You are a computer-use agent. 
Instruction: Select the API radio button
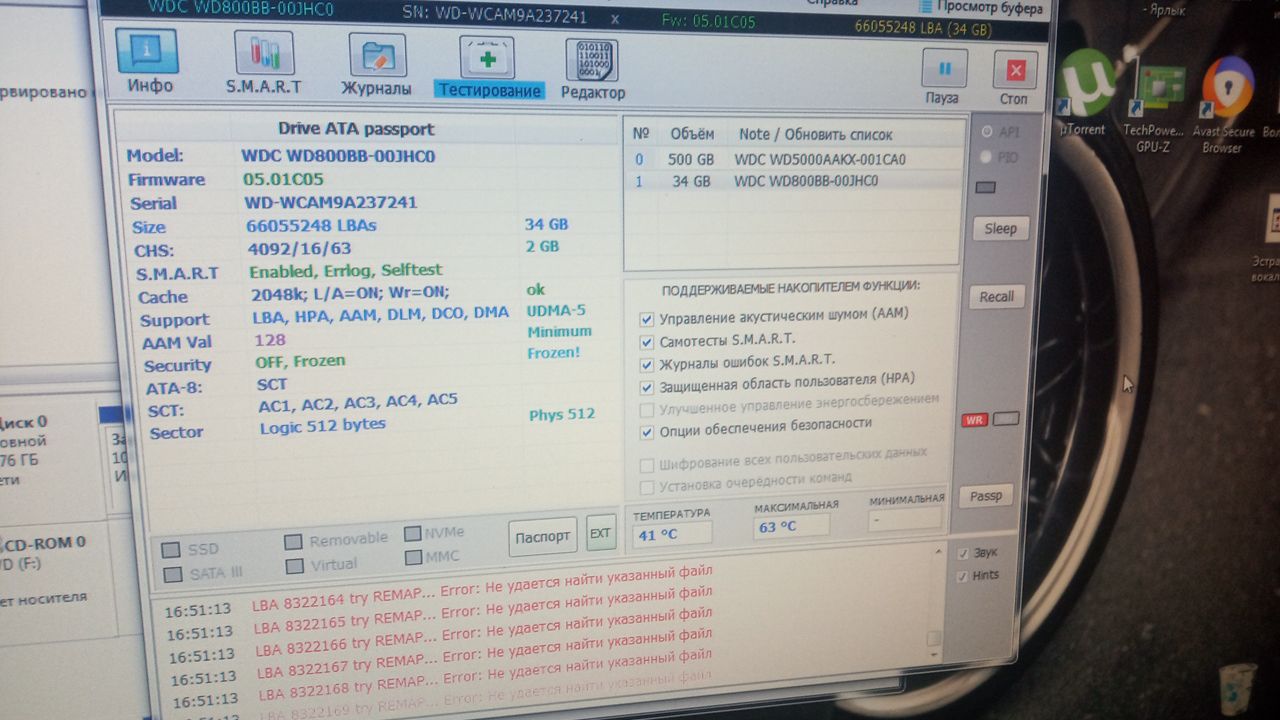point(987,132)
